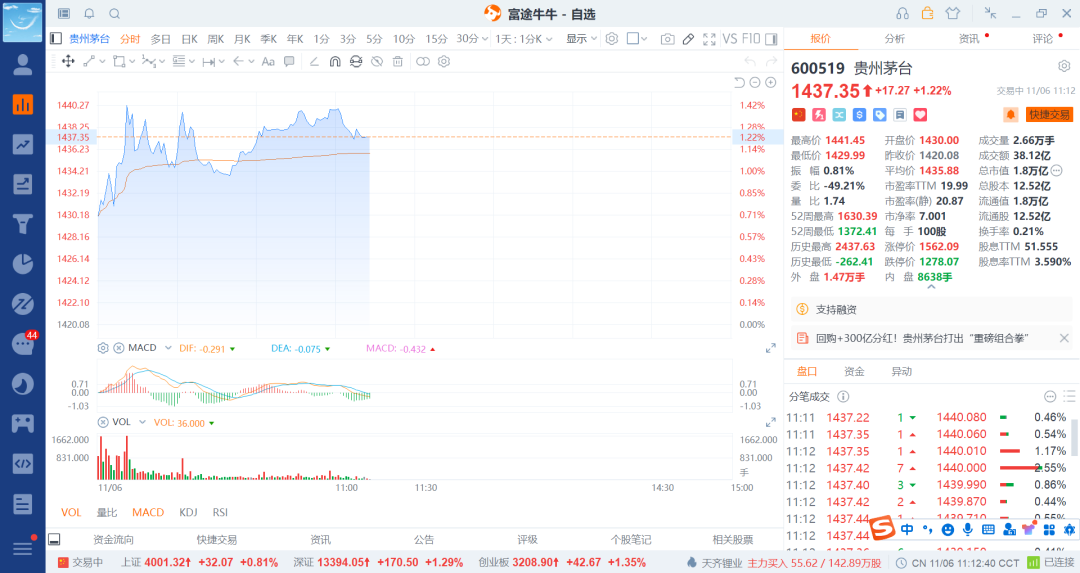
Task: Toggle hide drawings eye-slash icon
Action: point(377,61)
